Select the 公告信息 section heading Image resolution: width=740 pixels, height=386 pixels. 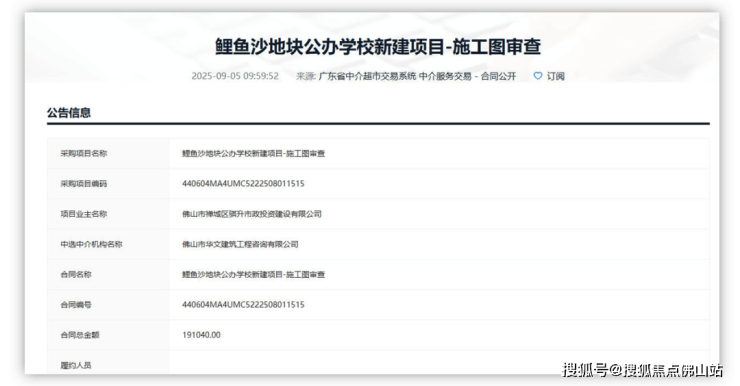click(69, 113)
